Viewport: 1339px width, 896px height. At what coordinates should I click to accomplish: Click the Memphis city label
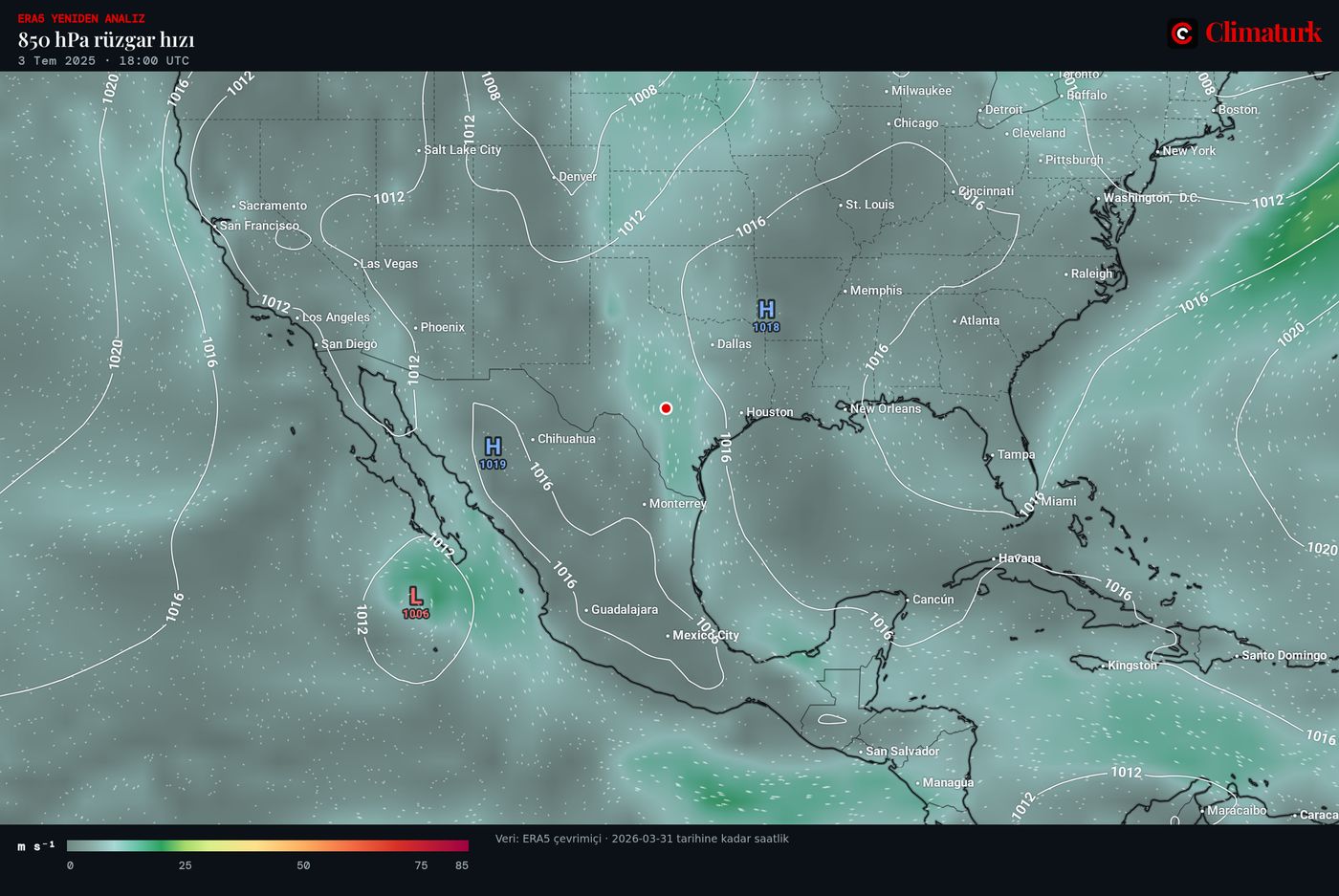(x=875, y=290)
